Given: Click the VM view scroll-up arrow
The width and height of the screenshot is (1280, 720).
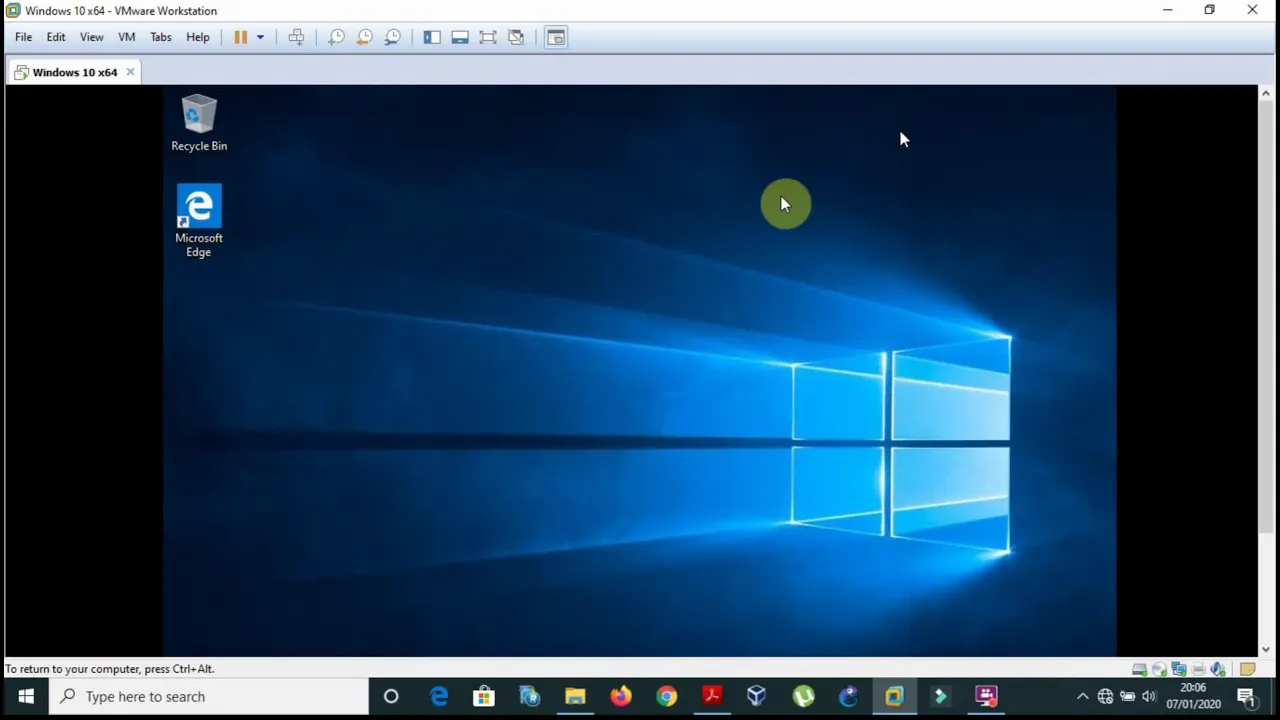Looking at the screenshot, I should (1265, 93).
